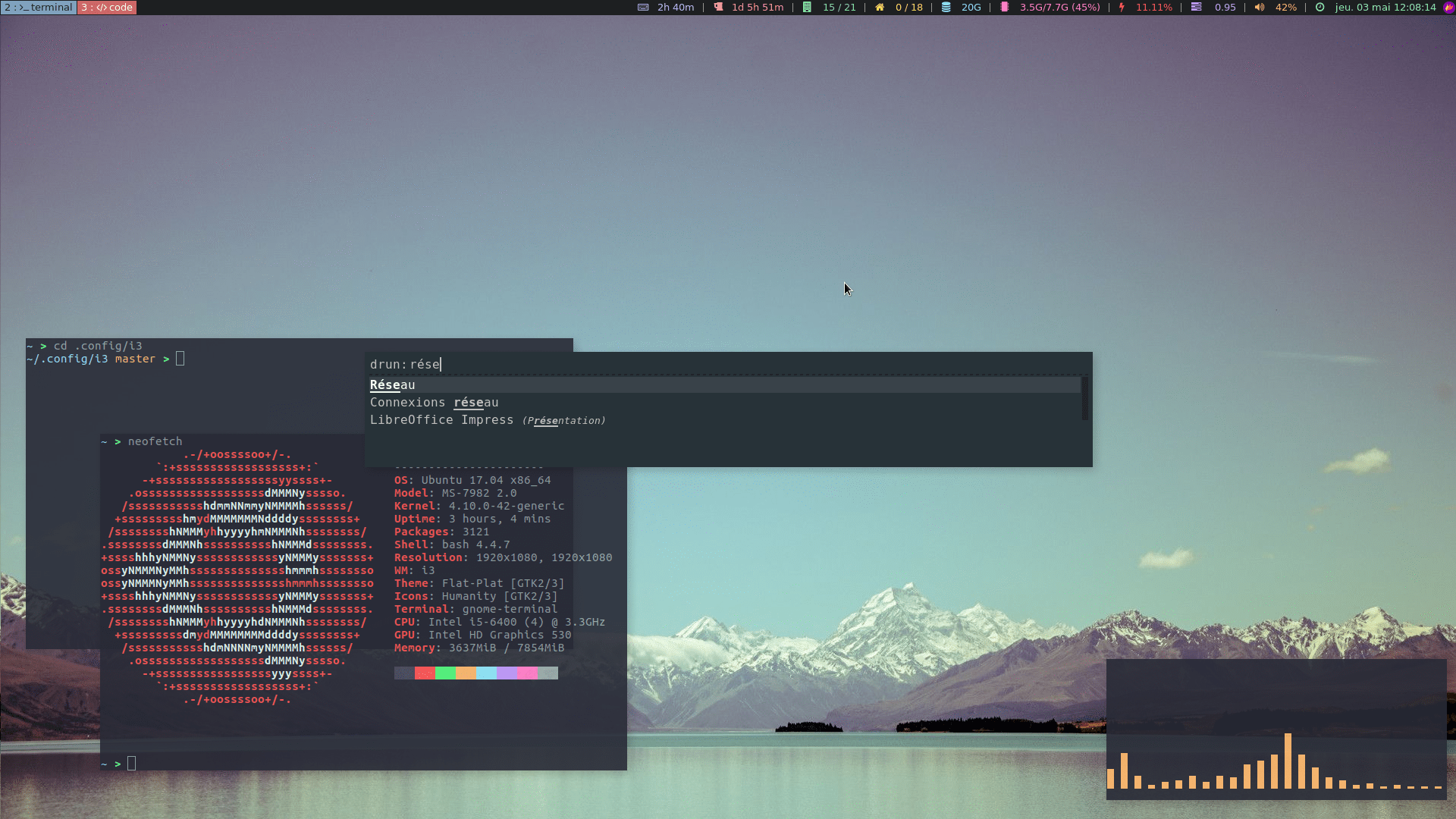This screenshot has width=1456, height=819.
Task: Click the Uptime: 3 hours, 4 mins line
Action: [472, 519]
